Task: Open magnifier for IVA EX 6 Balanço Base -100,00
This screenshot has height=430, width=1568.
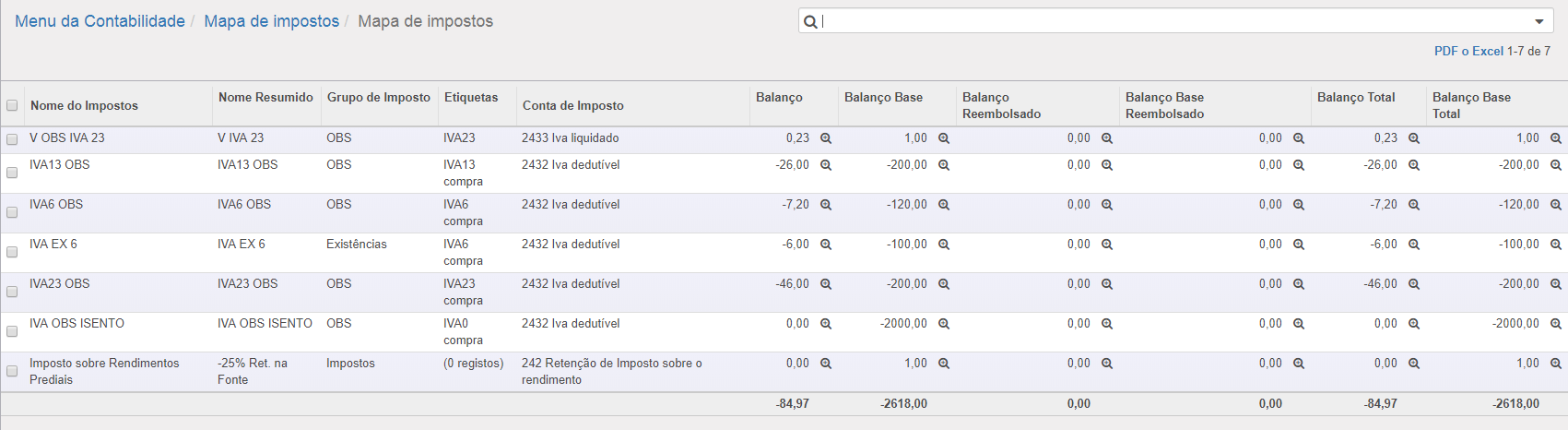Action: (x=944, y=245)
